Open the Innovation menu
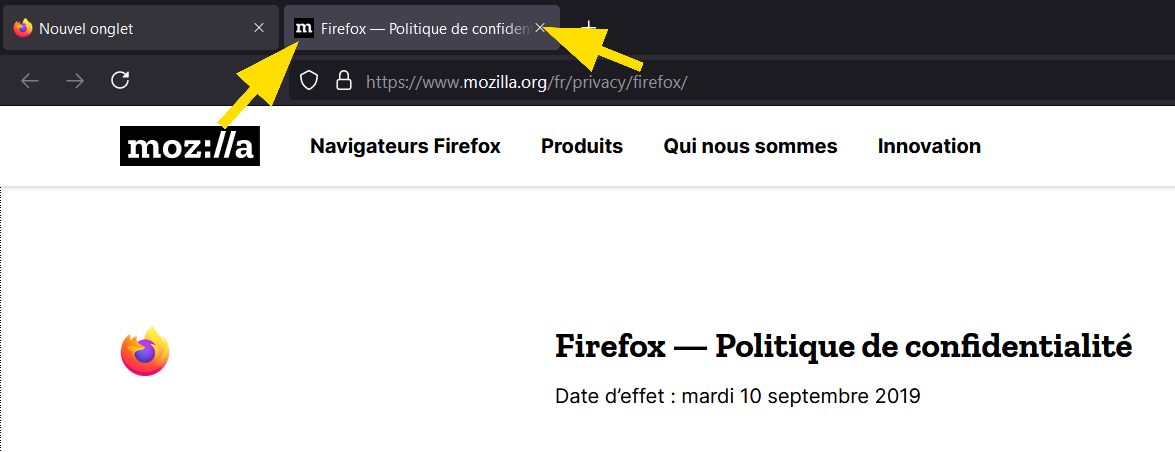This screenshot has height=452, width=1175. click(x=929, y=145)
